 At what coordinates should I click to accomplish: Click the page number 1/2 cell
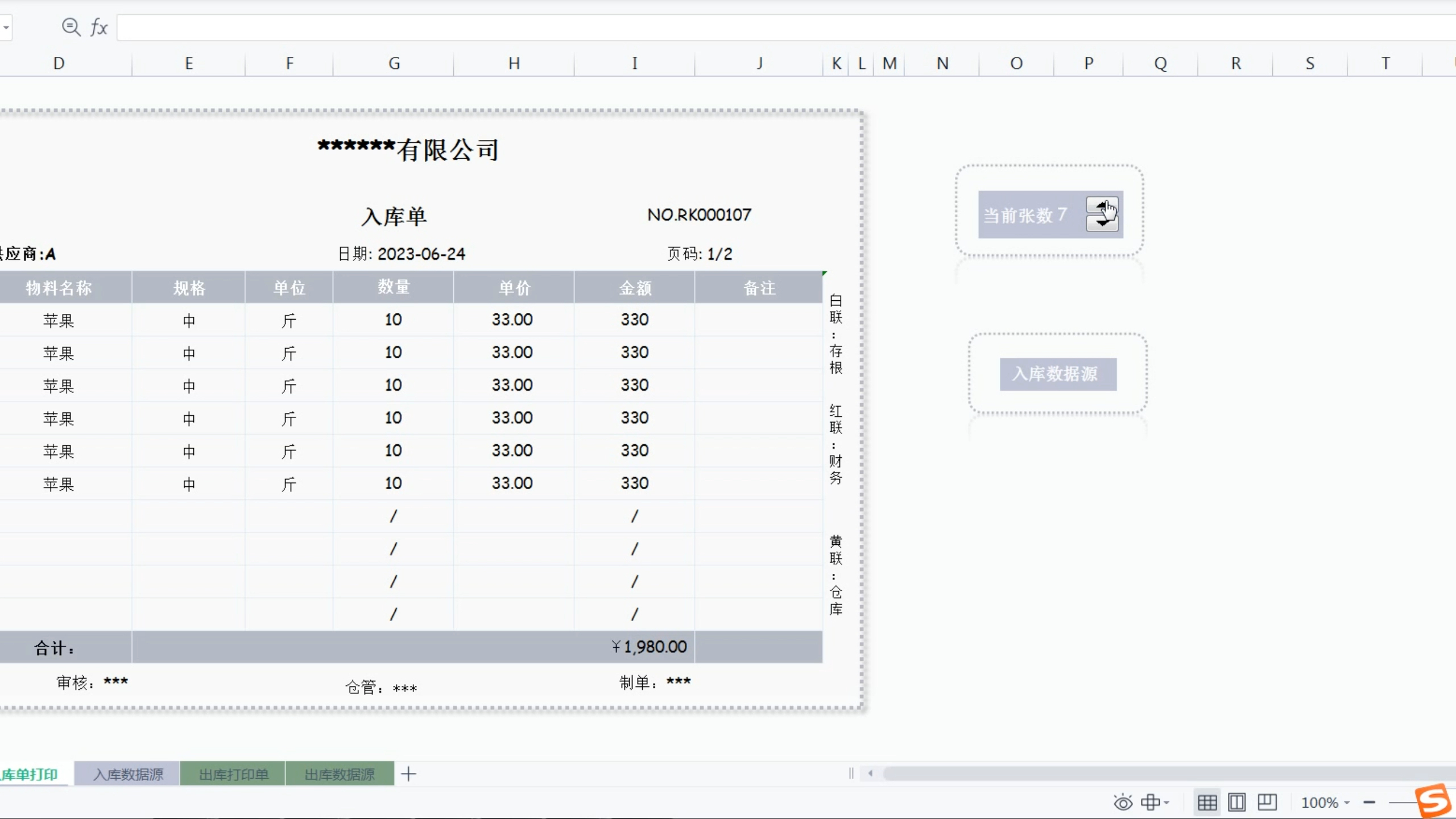point(719,254)
